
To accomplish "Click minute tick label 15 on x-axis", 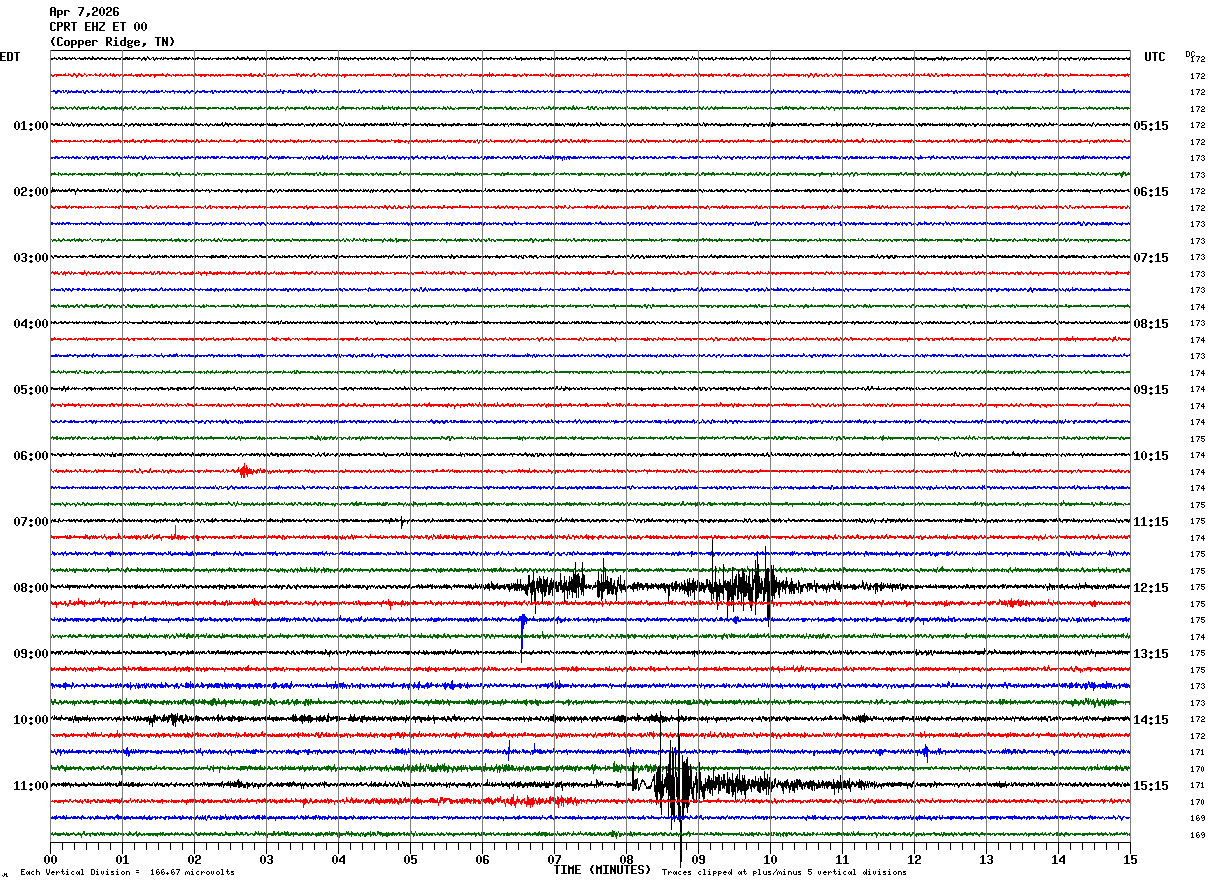I will coord(1130,859).
